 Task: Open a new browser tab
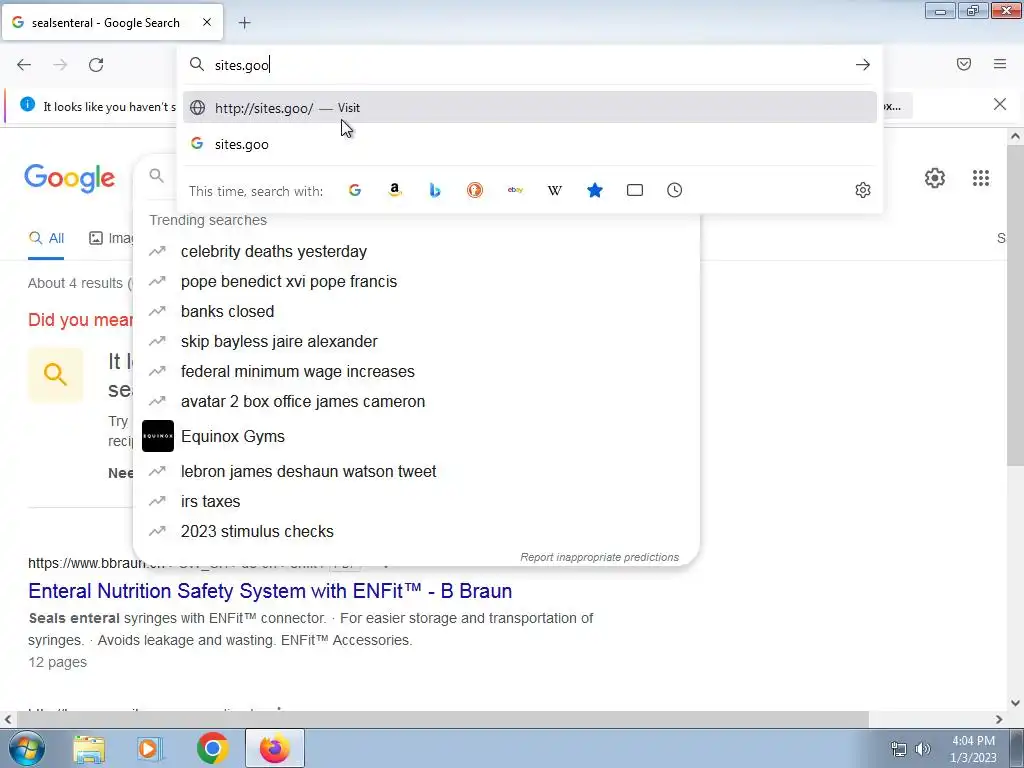click(x=244, y=23)
